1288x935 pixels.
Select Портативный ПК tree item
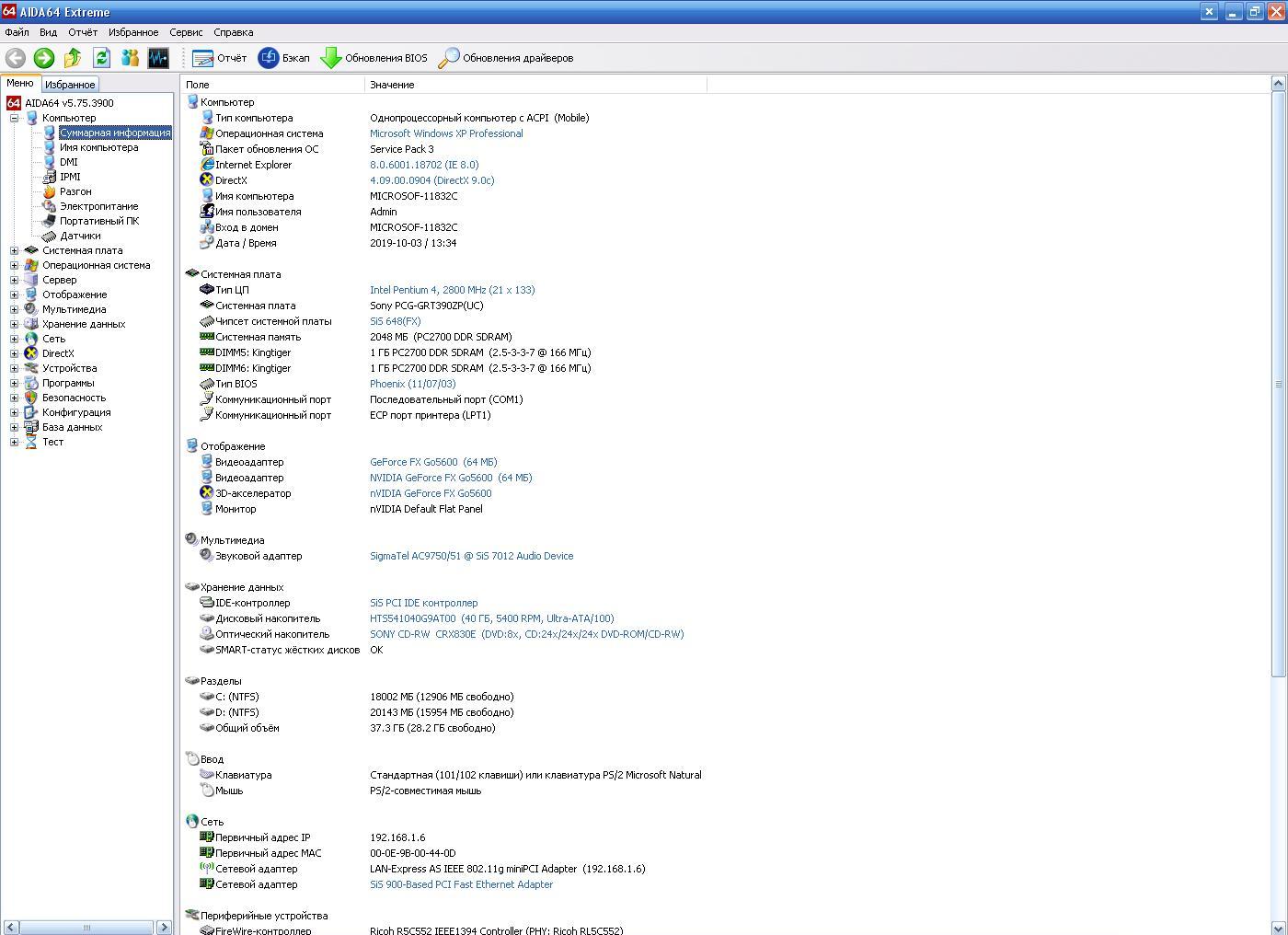(99, 221)
